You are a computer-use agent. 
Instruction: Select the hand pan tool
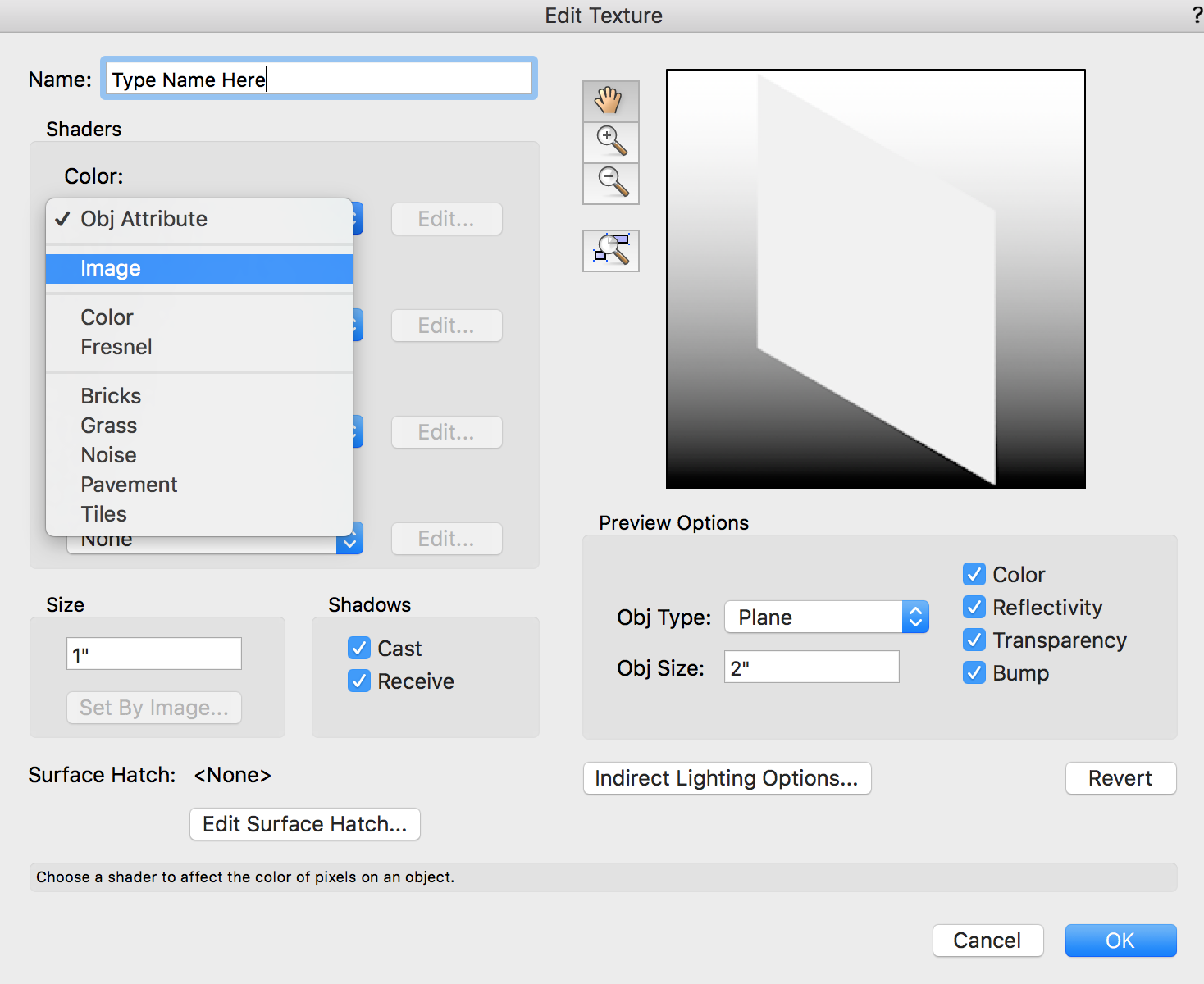point(610,101)
